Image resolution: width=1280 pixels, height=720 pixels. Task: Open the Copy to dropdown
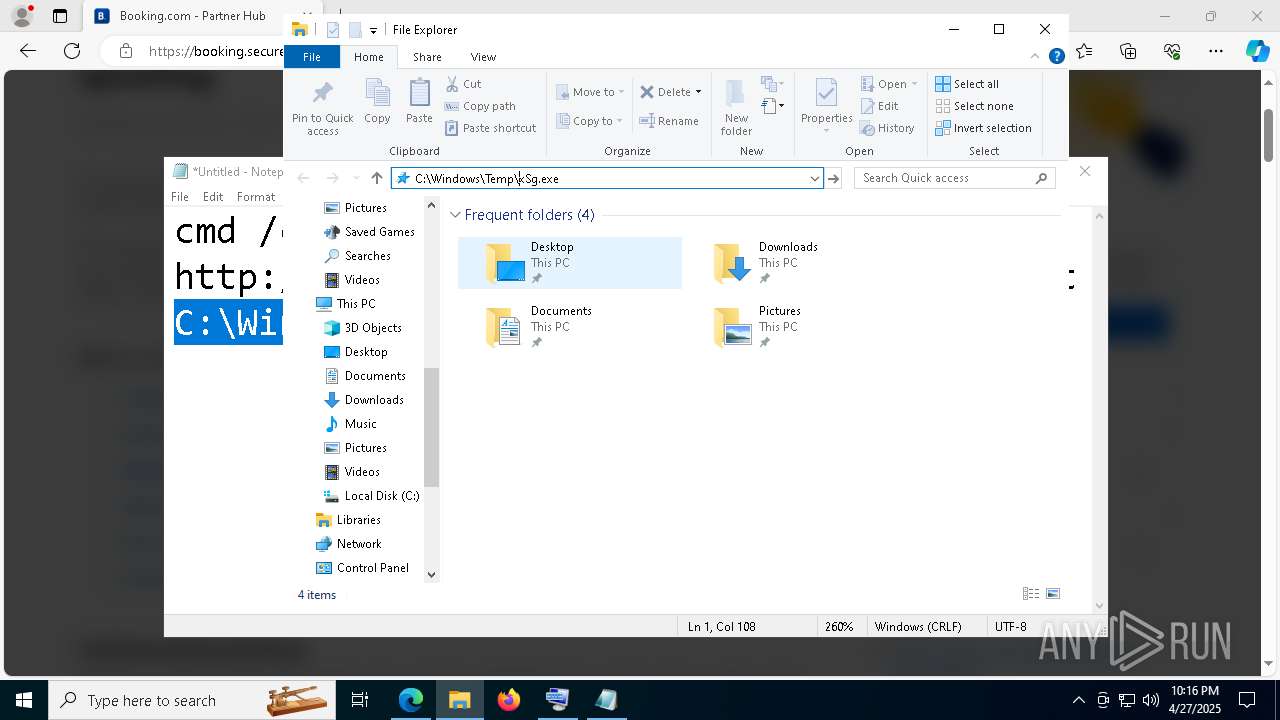(589, 121)
